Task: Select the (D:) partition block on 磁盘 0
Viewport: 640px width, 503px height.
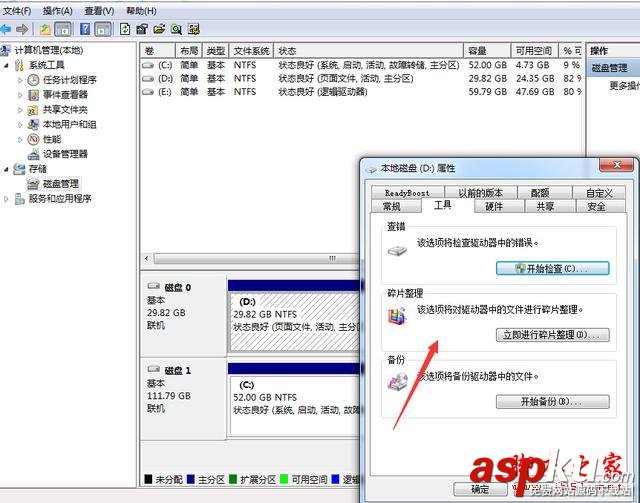Action: pos(295,323)
